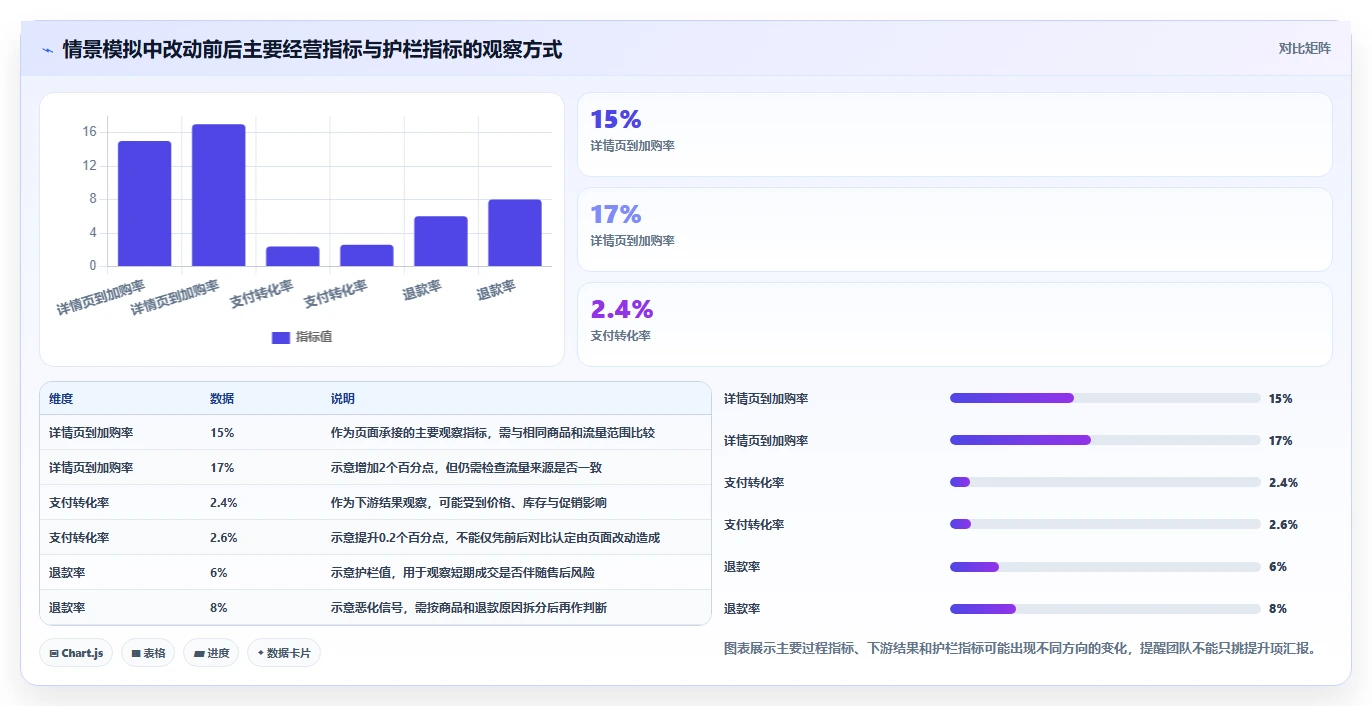Open the 15% 详情页到加购率 data card
The height and width of the screenshot is (706, 1372).
click(955, 135)
